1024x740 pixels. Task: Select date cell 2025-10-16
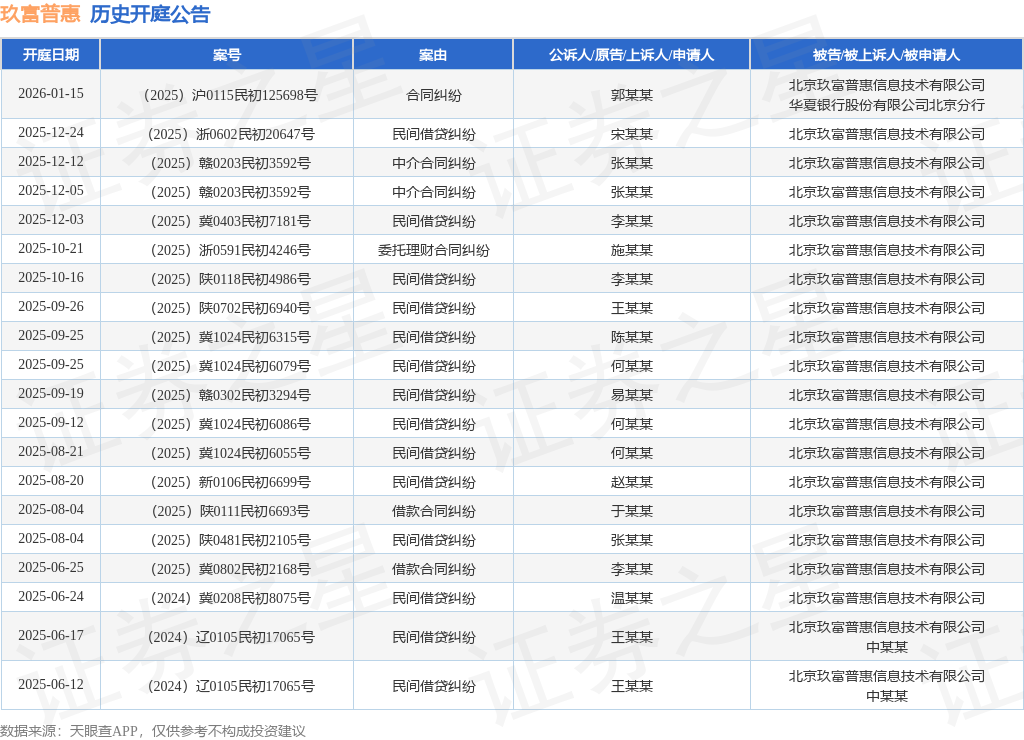[51, 277]
